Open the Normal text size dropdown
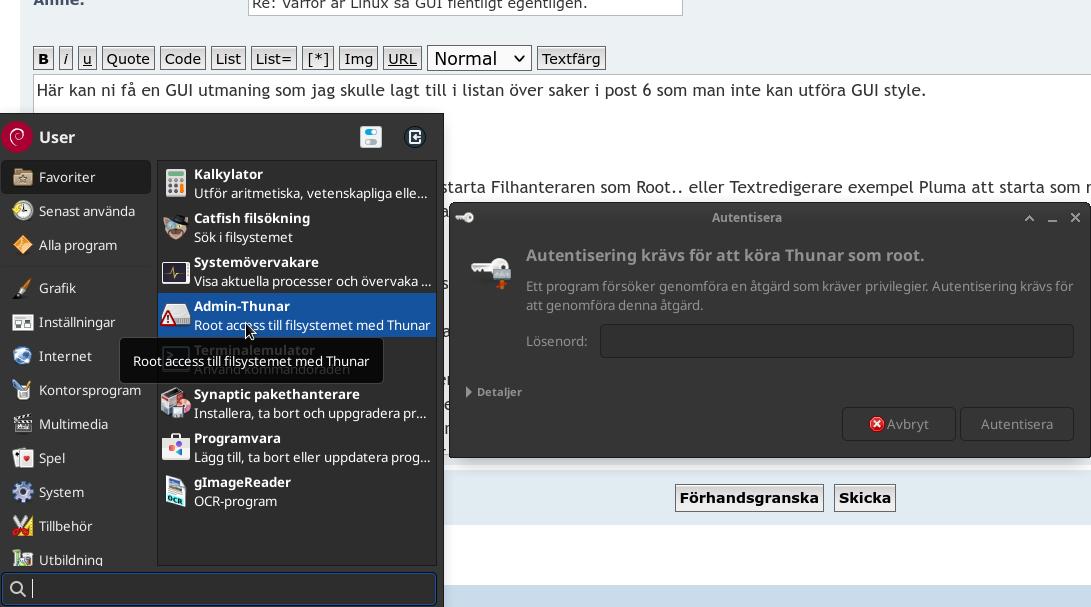 point(479,58)
